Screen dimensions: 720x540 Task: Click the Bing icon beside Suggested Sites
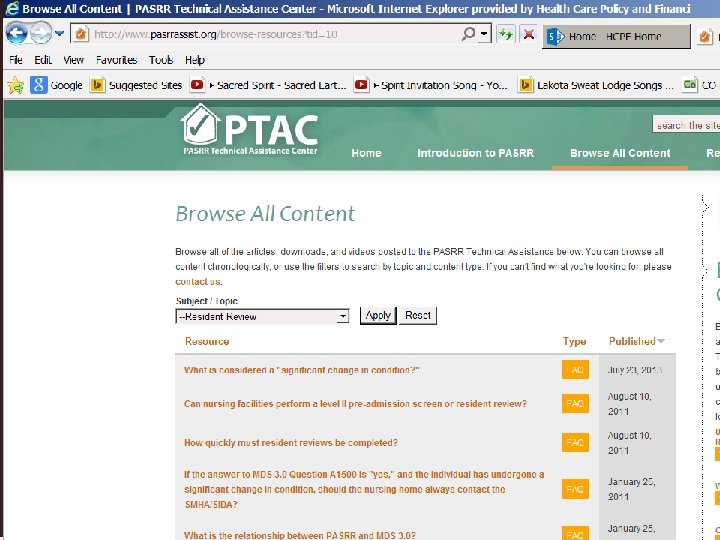(x=97, y=85)
